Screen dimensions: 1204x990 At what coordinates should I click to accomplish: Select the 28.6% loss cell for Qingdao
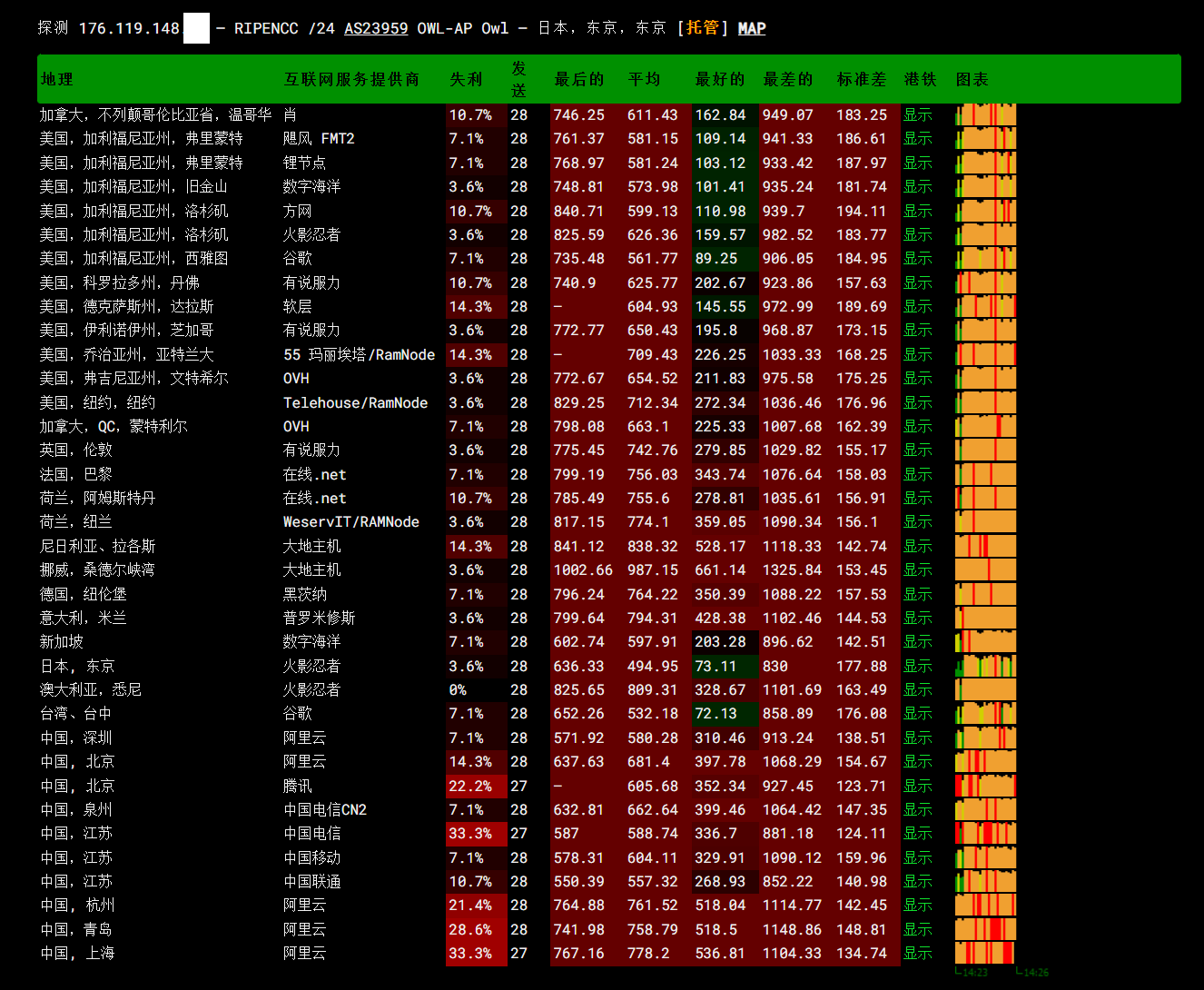(x=477, y=929)
